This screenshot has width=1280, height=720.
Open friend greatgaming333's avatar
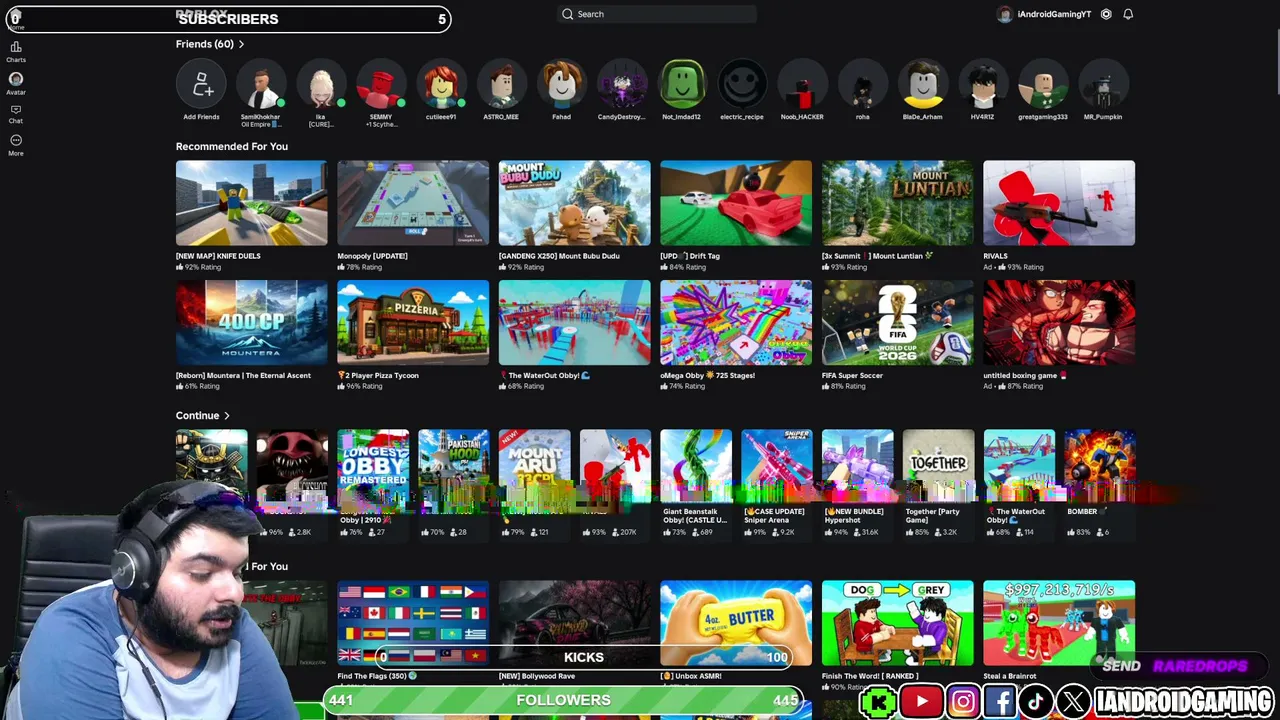(x=1043, y=85)
